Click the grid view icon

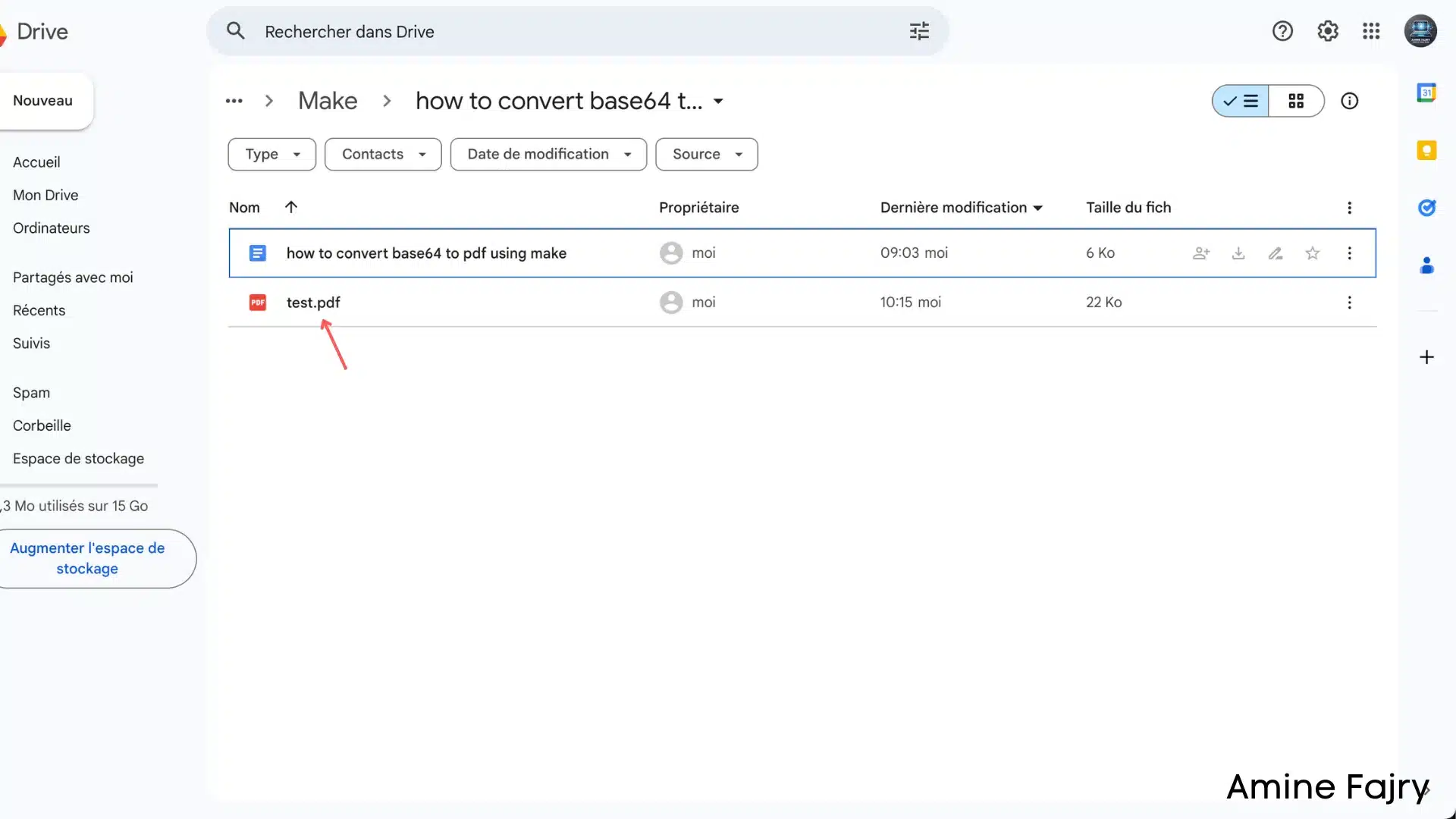(1295, 100)
